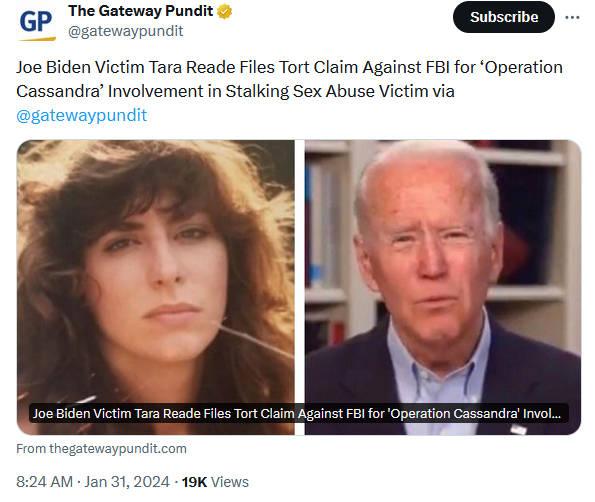Screen dimensions: 595x502
Task: Open the three-dot more options menu
Action: coord(572,17)
